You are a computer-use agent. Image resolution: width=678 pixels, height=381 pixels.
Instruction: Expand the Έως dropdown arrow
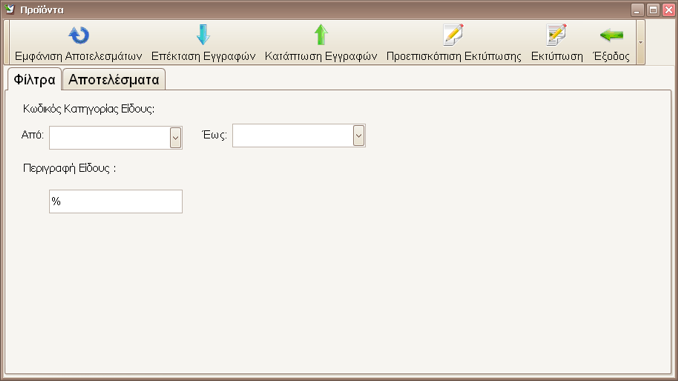point(358,135)
